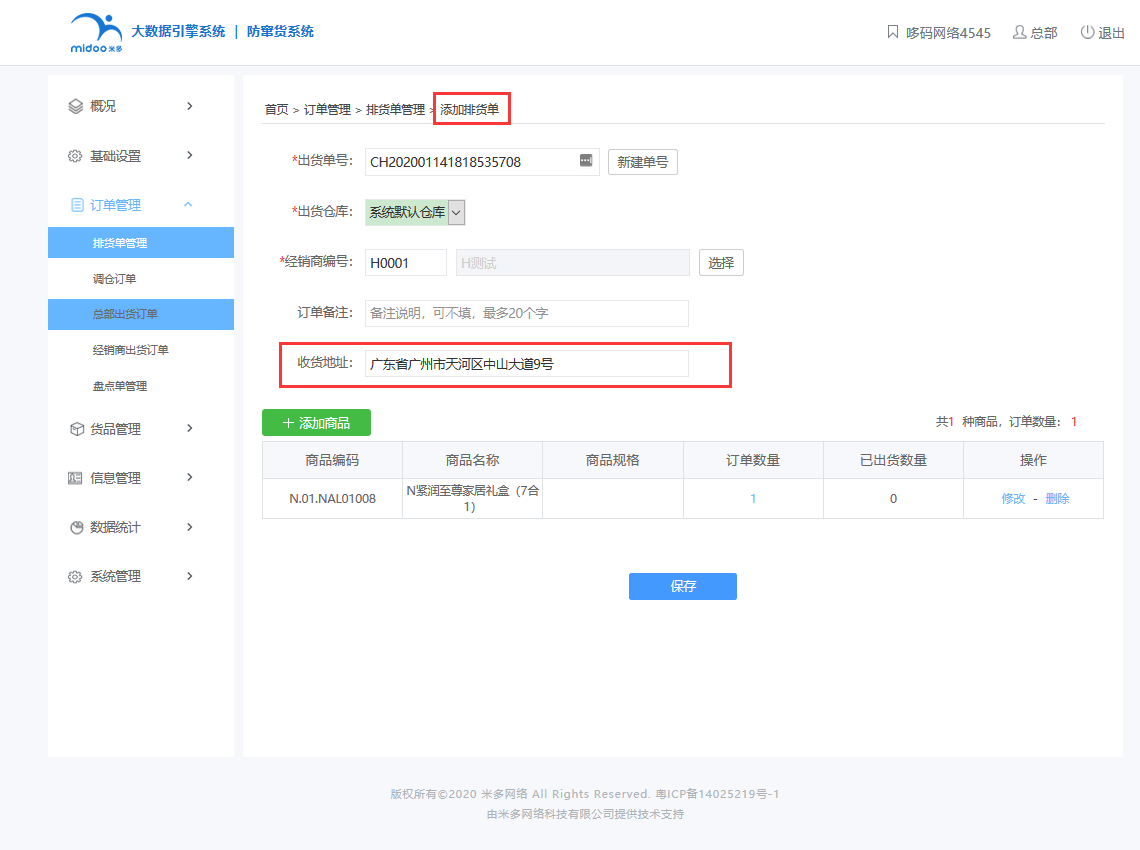Viewport: 1140px width, 850px height.
Task: Open 排货单管理 in the sidebar
Action: (141, 243)
